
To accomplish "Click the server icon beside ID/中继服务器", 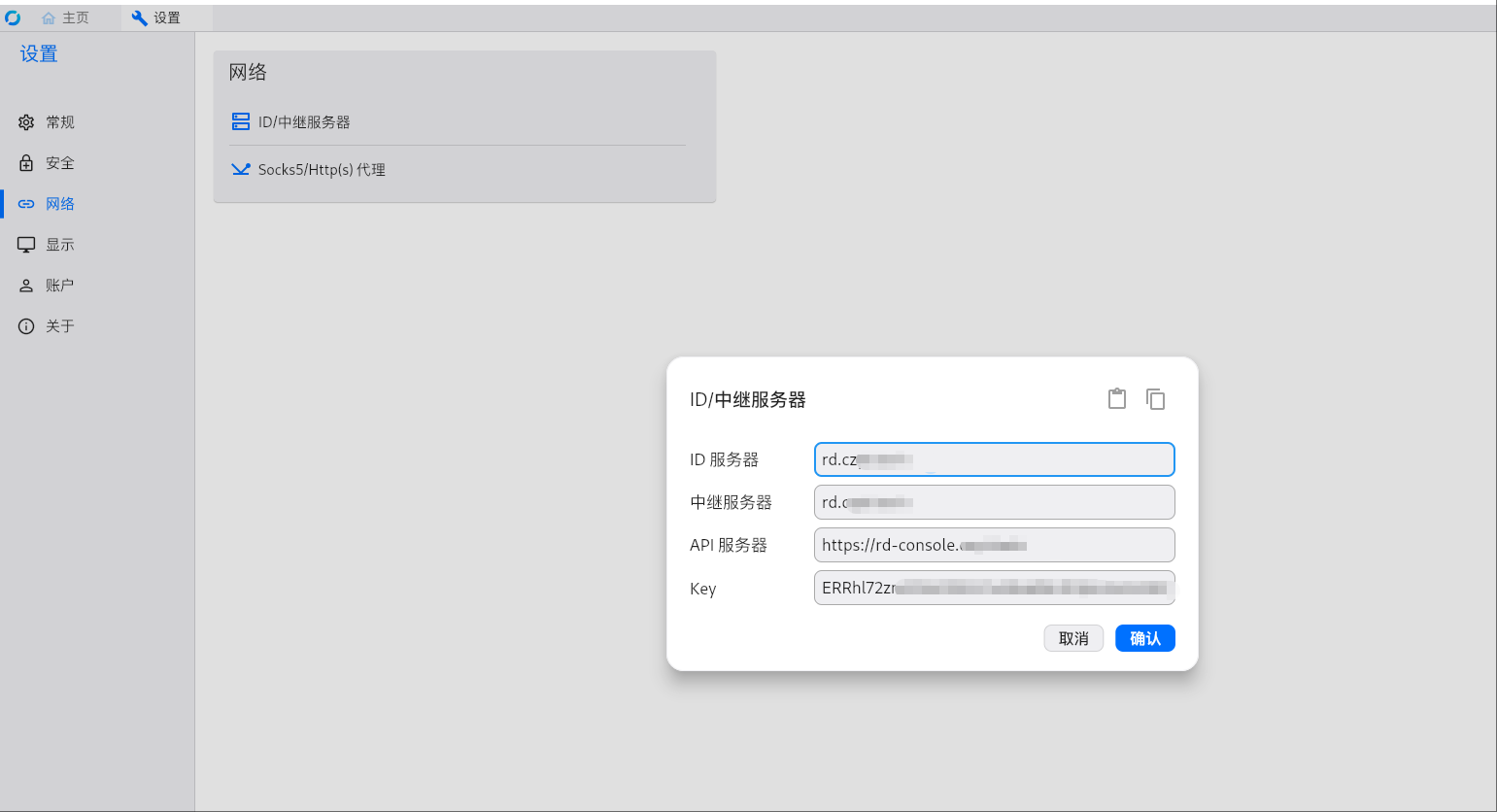I will point(241,121).
